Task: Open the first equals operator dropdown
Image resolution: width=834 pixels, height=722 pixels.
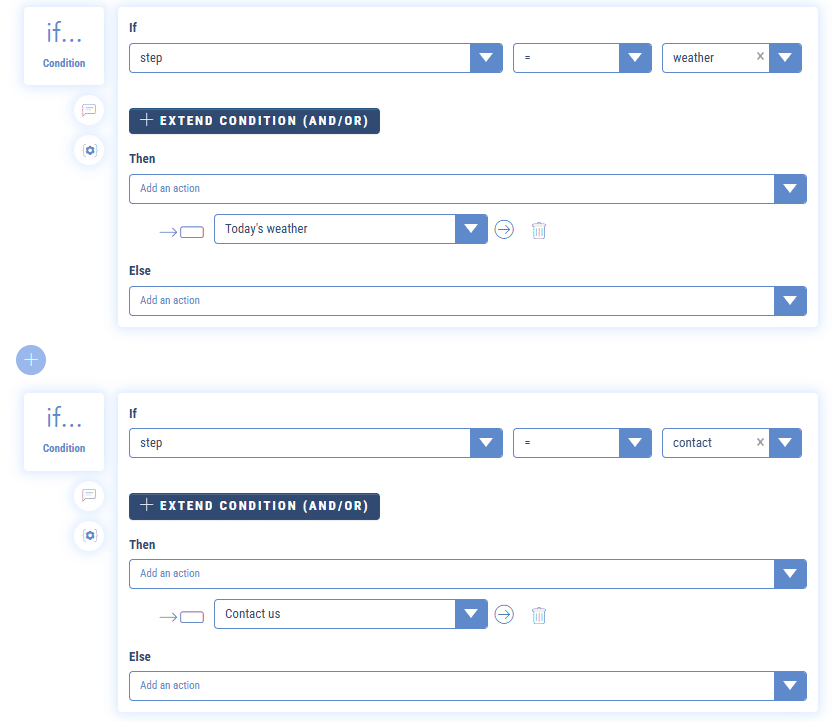Action: [635, 58]
